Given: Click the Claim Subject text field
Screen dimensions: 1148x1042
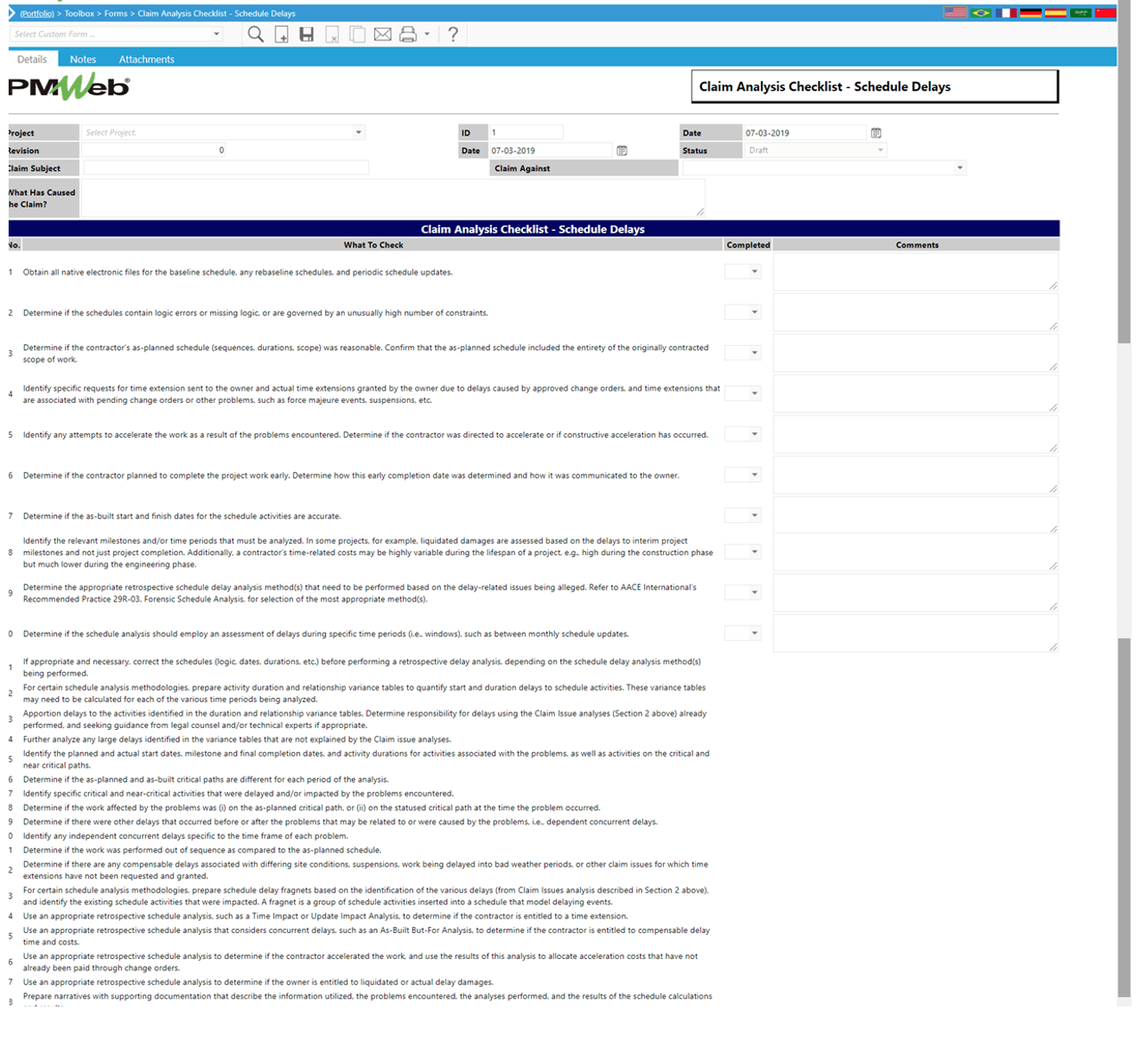Looking at the screenshot, I should [x=226, y=168].
